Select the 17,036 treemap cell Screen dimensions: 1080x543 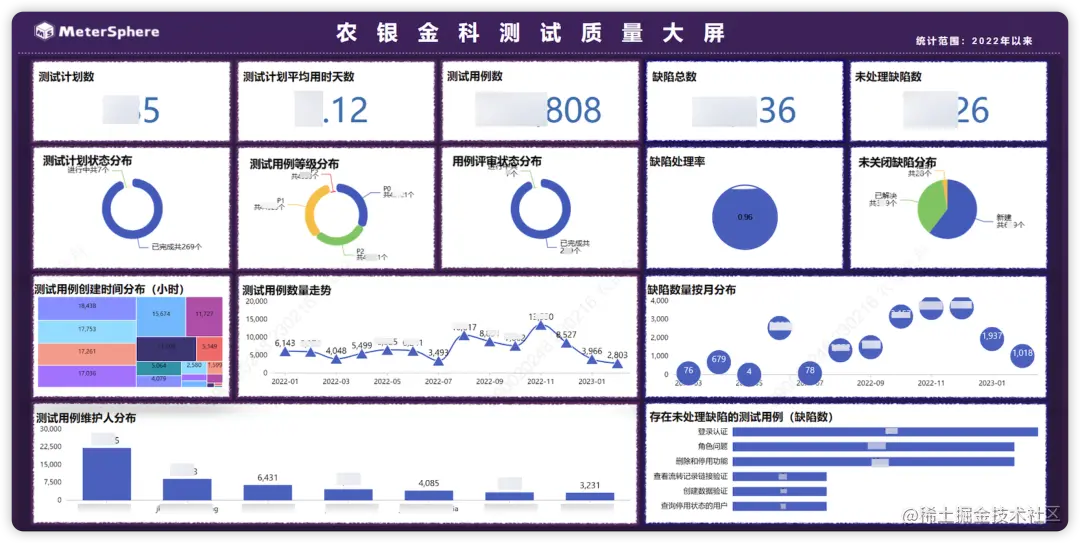[x=87, y=375]
